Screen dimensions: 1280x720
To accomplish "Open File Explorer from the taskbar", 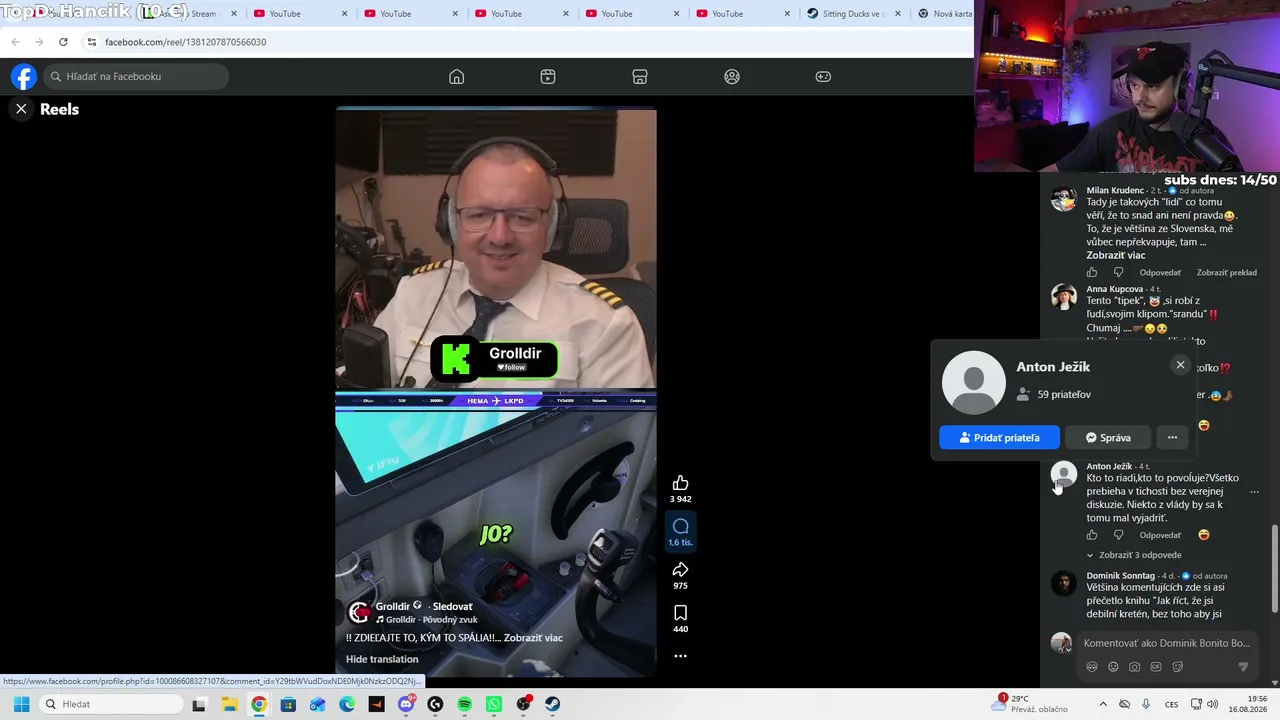I will click(229, 704).
